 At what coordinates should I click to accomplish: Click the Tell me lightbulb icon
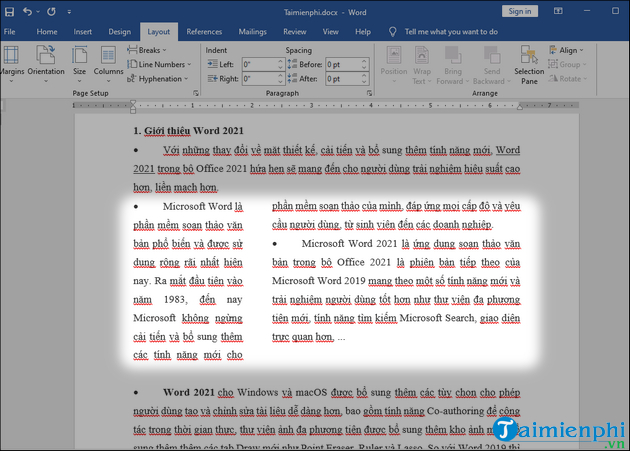(393, 32)
